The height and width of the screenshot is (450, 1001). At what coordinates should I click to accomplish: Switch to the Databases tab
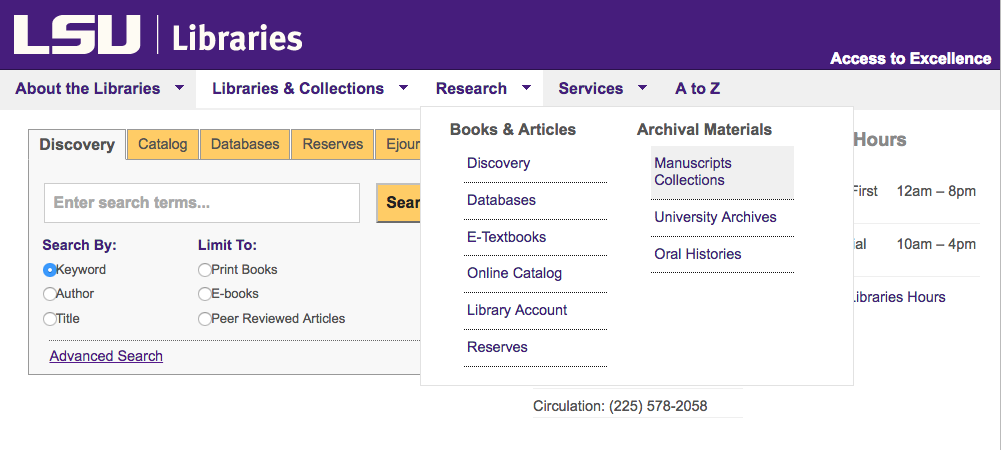245,144
